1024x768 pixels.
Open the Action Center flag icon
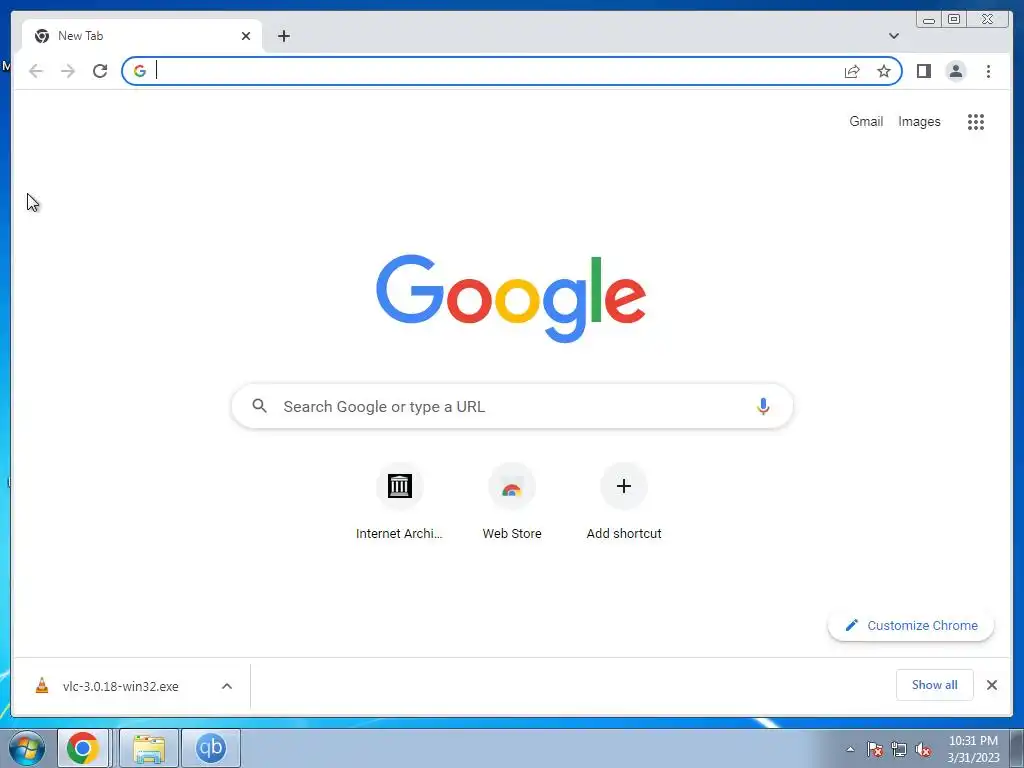click(874, 749)
